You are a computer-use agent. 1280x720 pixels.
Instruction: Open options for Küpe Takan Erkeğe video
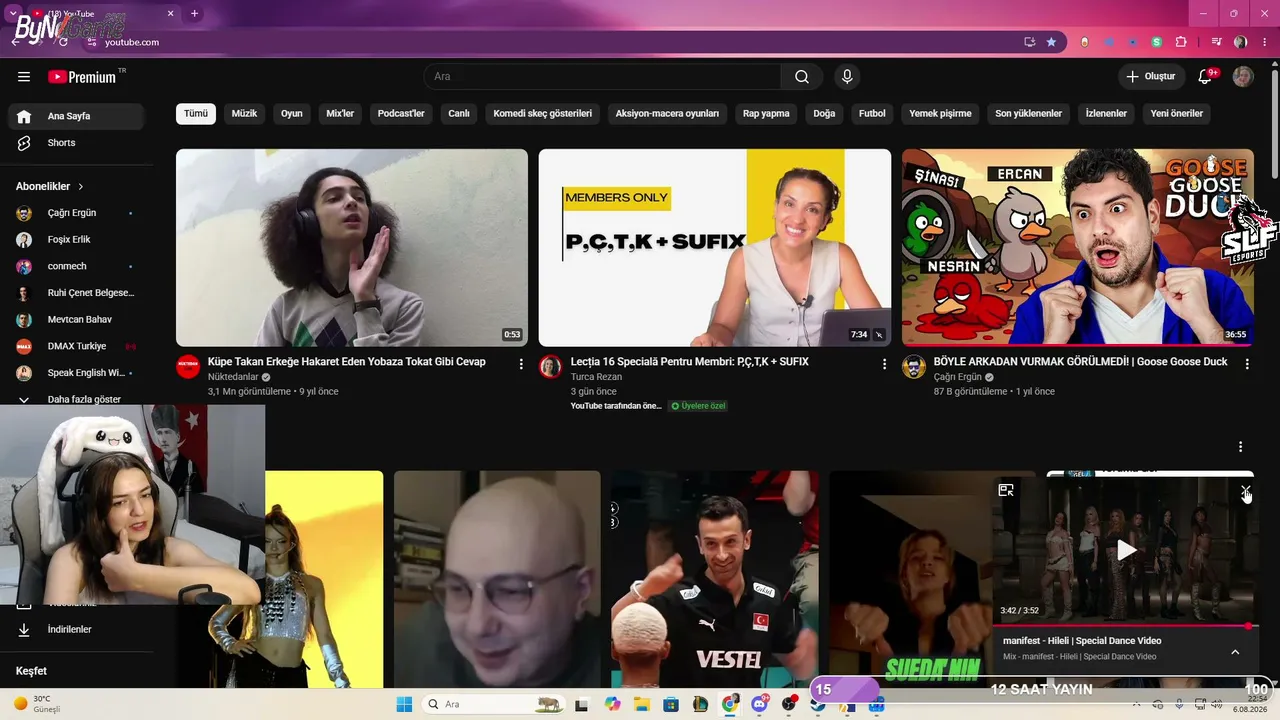tap(521, 364)
